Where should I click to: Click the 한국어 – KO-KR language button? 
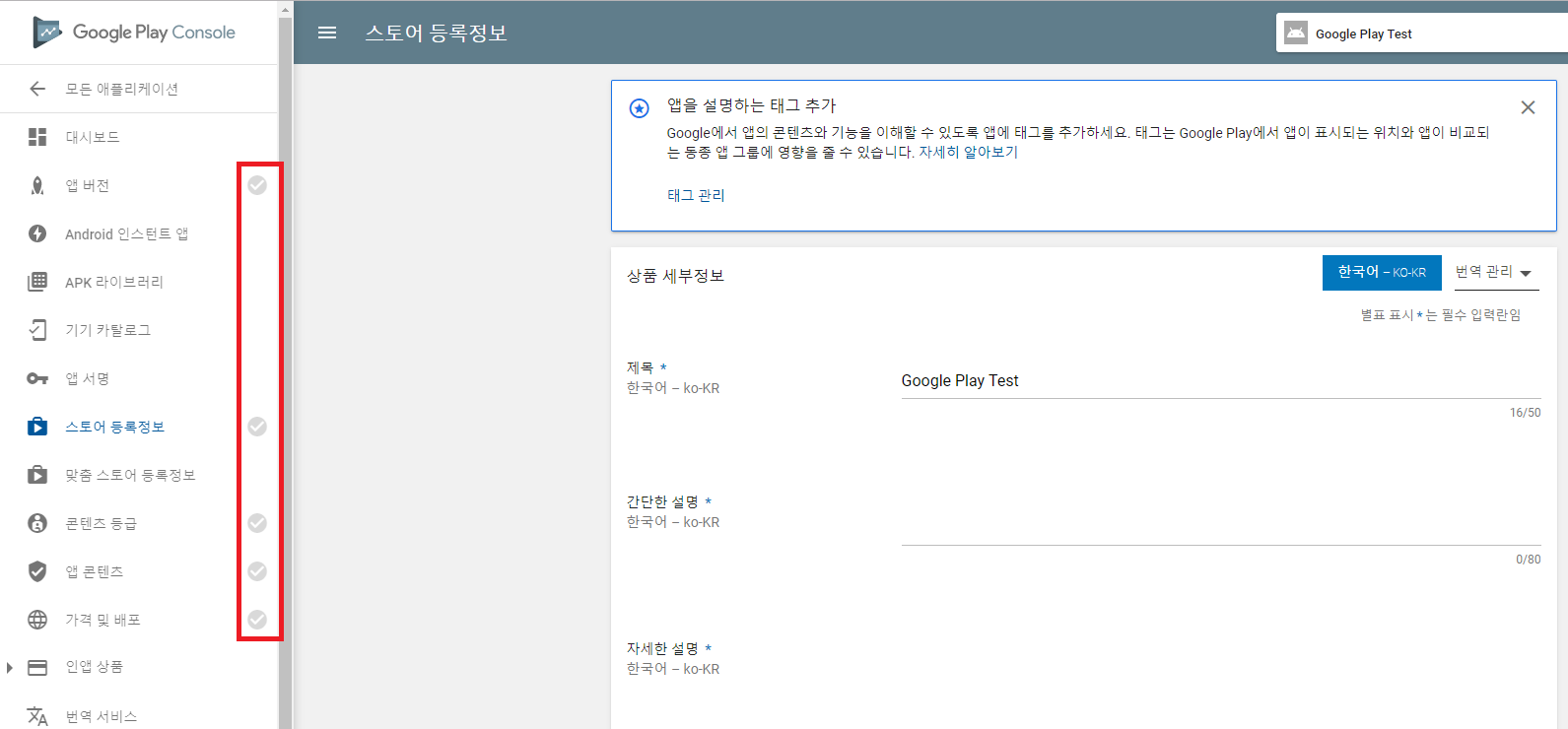click(x=1382, y=273)
